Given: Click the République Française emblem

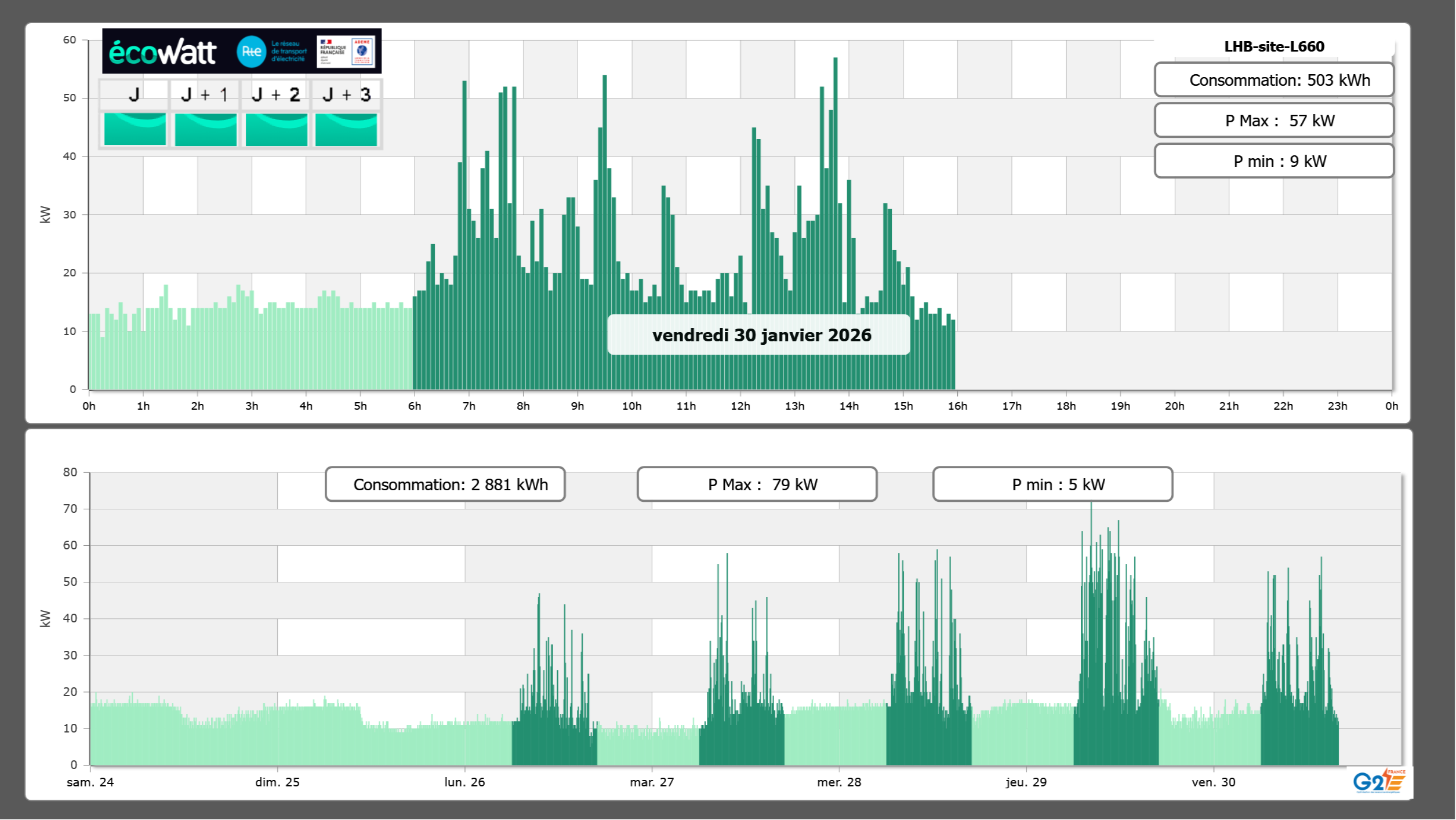Looking at the screenshot, I should (332, 52).
